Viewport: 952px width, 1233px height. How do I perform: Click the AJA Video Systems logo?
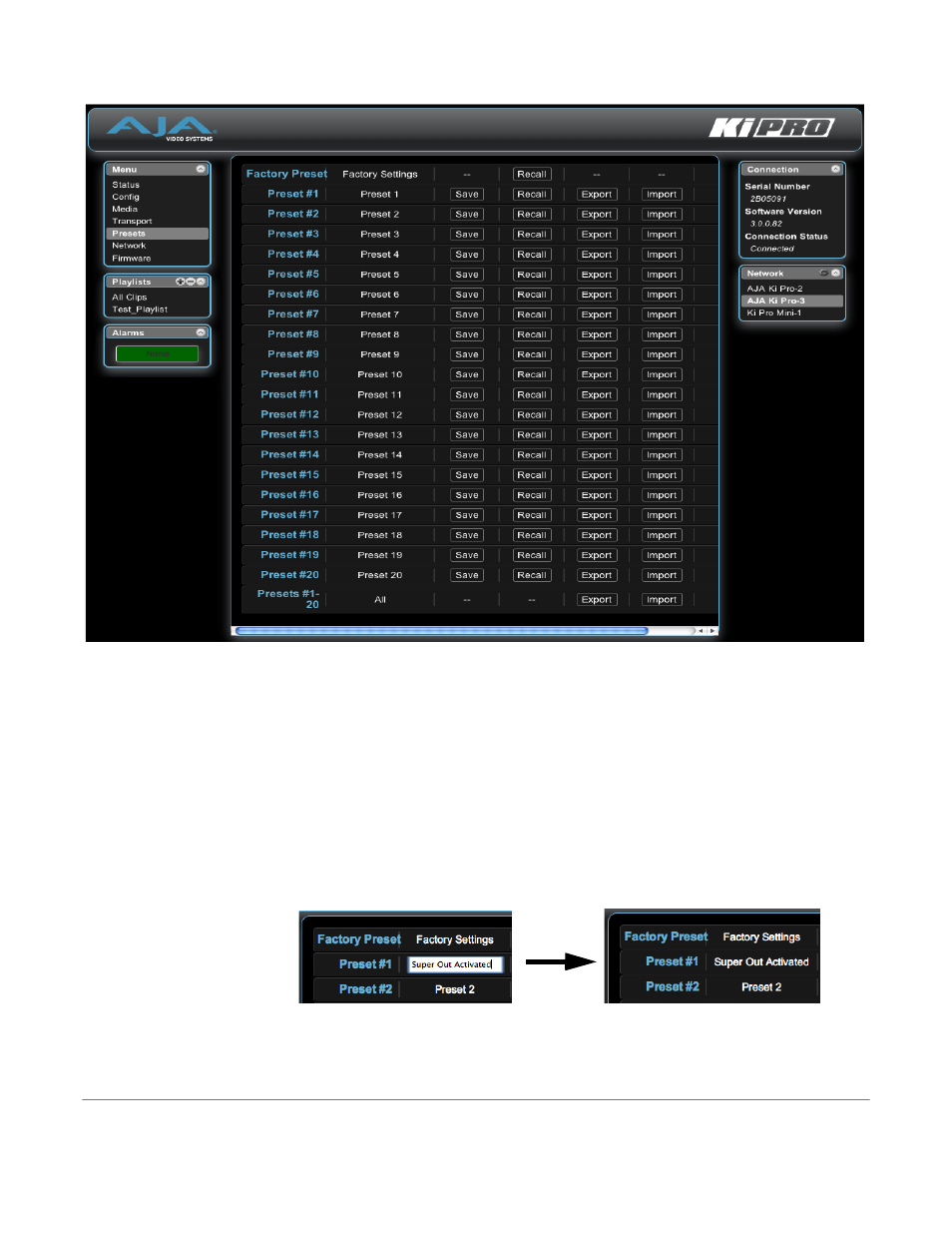(x=161, y=129)
